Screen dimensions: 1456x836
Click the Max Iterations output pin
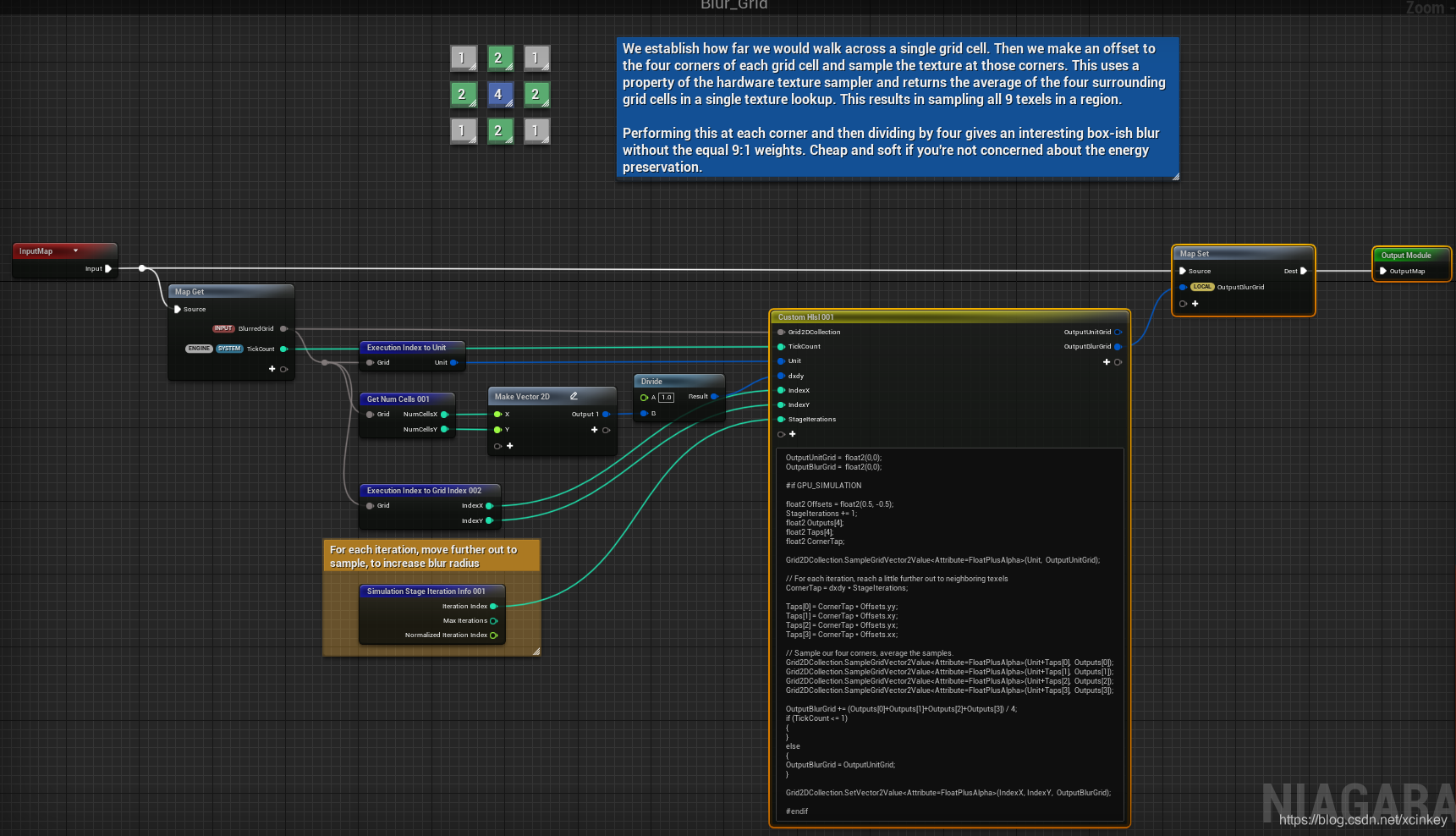(x=493, y=620)
